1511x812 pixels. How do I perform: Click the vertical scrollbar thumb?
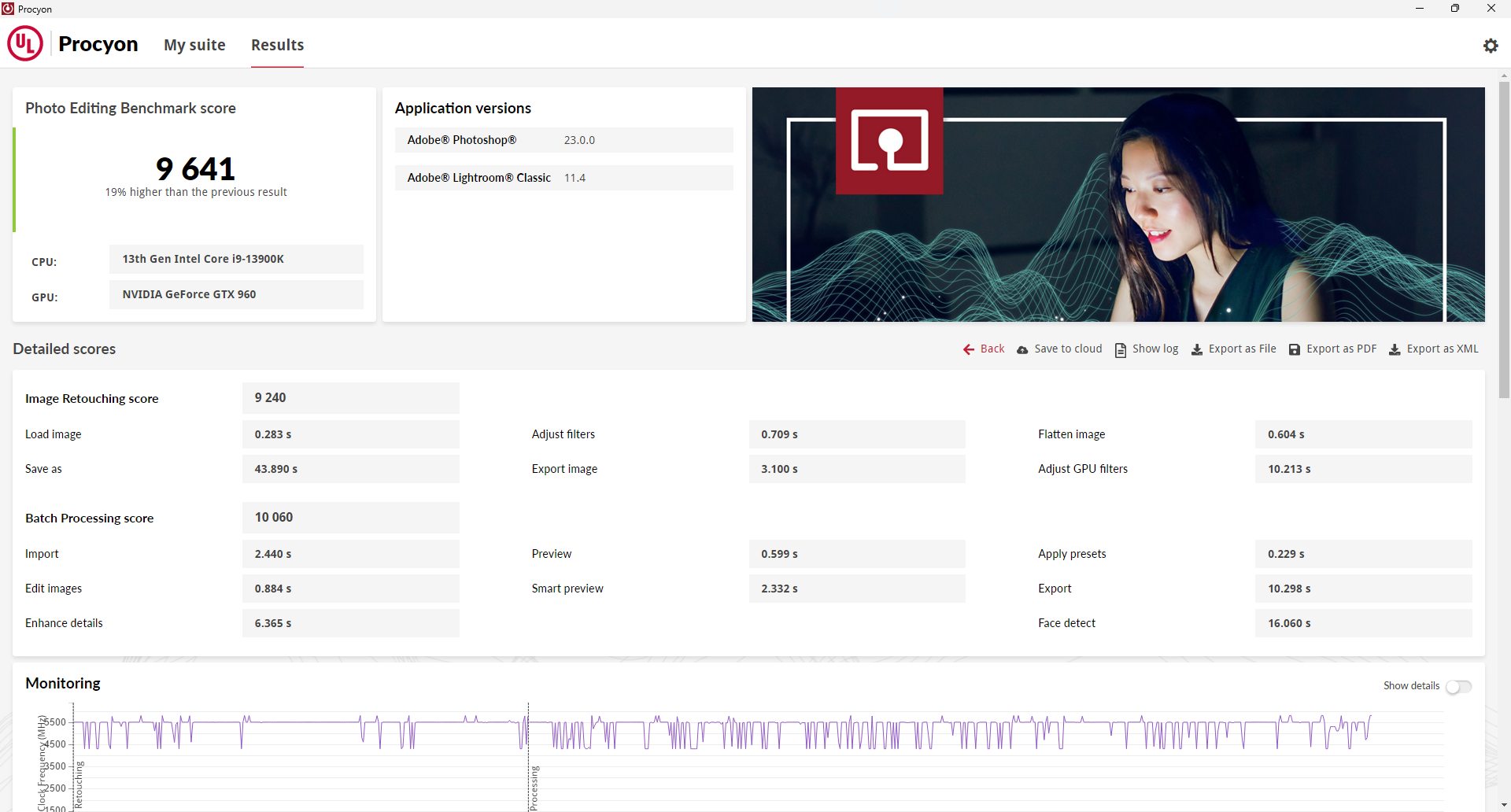[x=1504, y=240]
